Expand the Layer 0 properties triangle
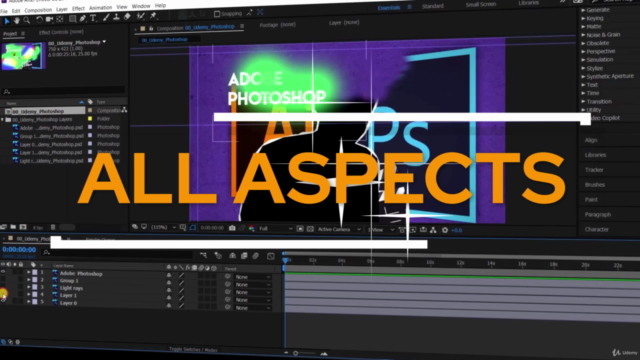Image resolution: width=640 pixels, height=360 pixels. pos(29,302)
